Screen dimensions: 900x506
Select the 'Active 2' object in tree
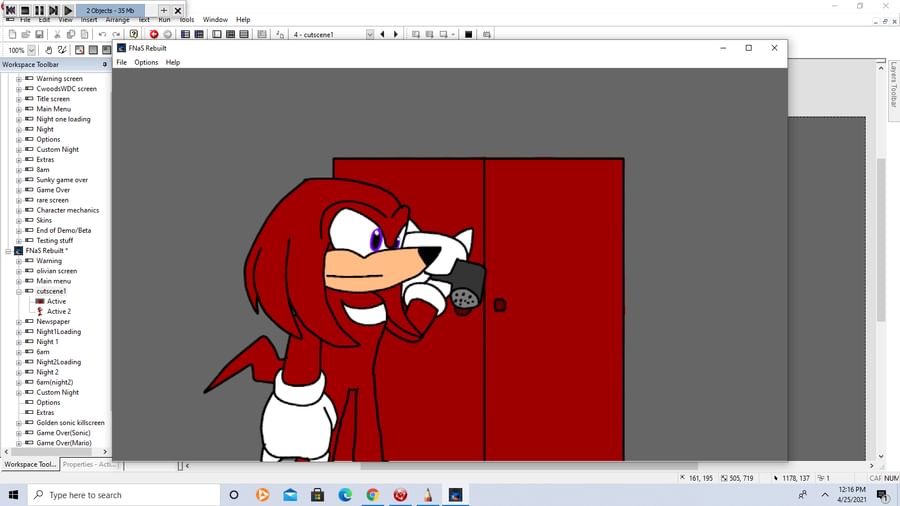tap(59, 312)
